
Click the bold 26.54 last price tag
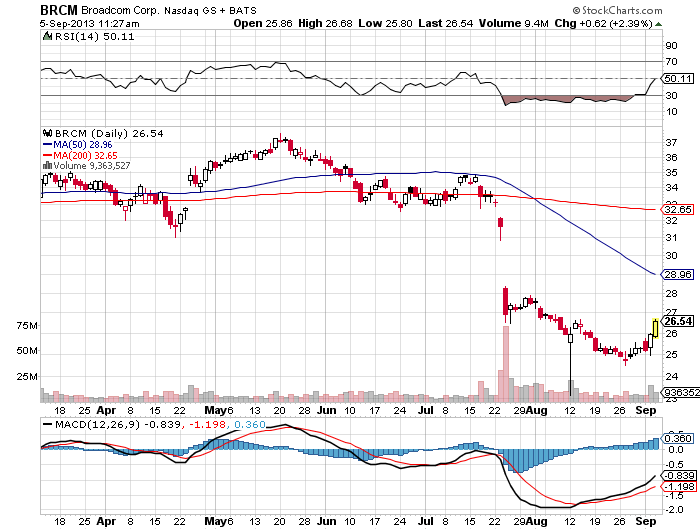click(x=678, y=321)
